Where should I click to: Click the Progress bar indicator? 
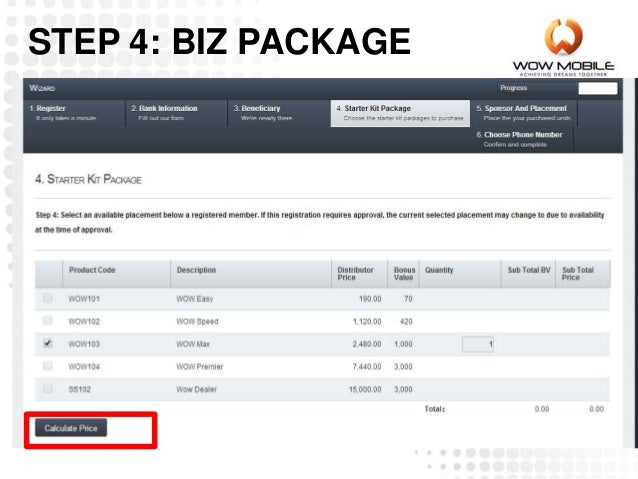pyautogui.click(x=598, y=88)
